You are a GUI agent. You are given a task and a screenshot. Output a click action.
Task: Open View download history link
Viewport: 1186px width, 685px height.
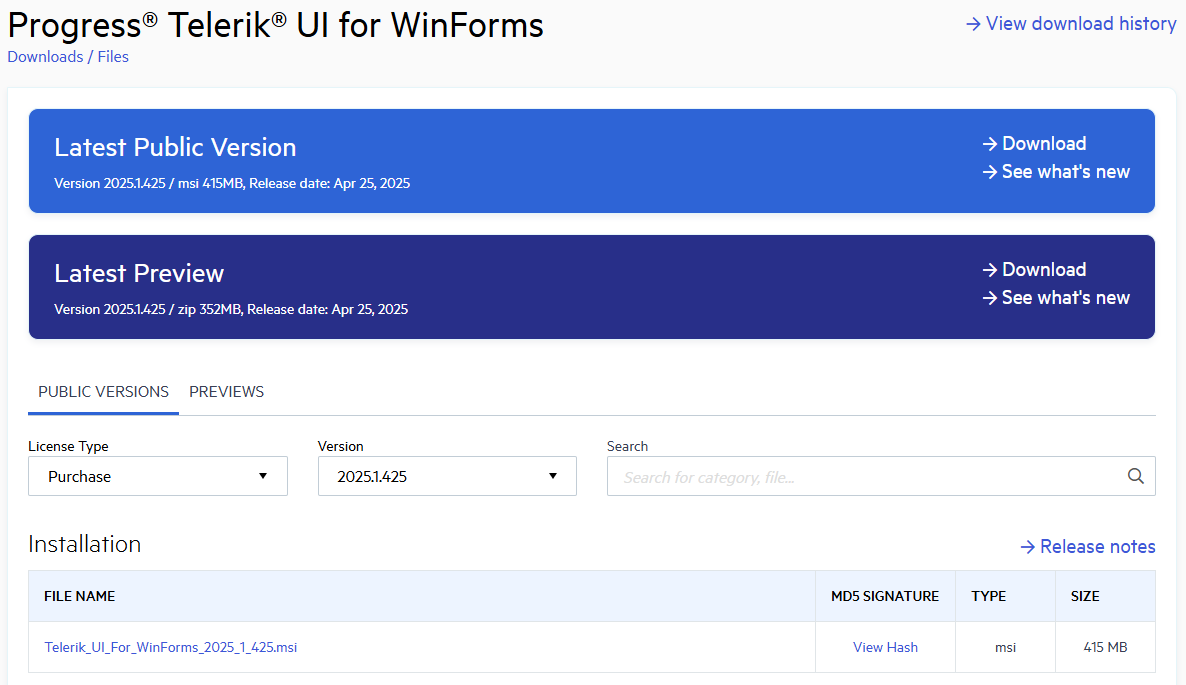point(1071,23)
